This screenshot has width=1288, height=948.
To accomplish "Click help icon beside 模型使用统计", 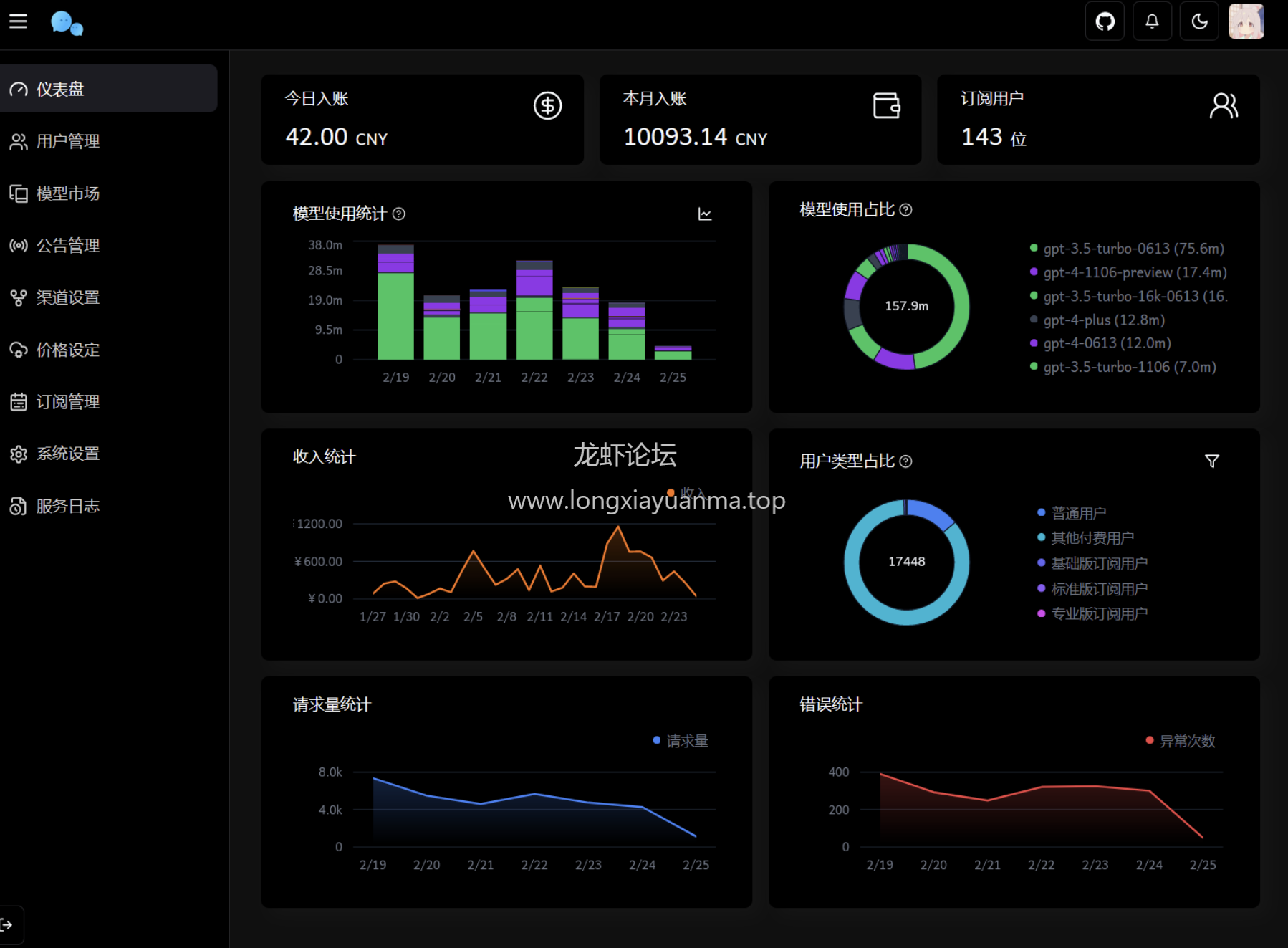I will click(399, 214).
